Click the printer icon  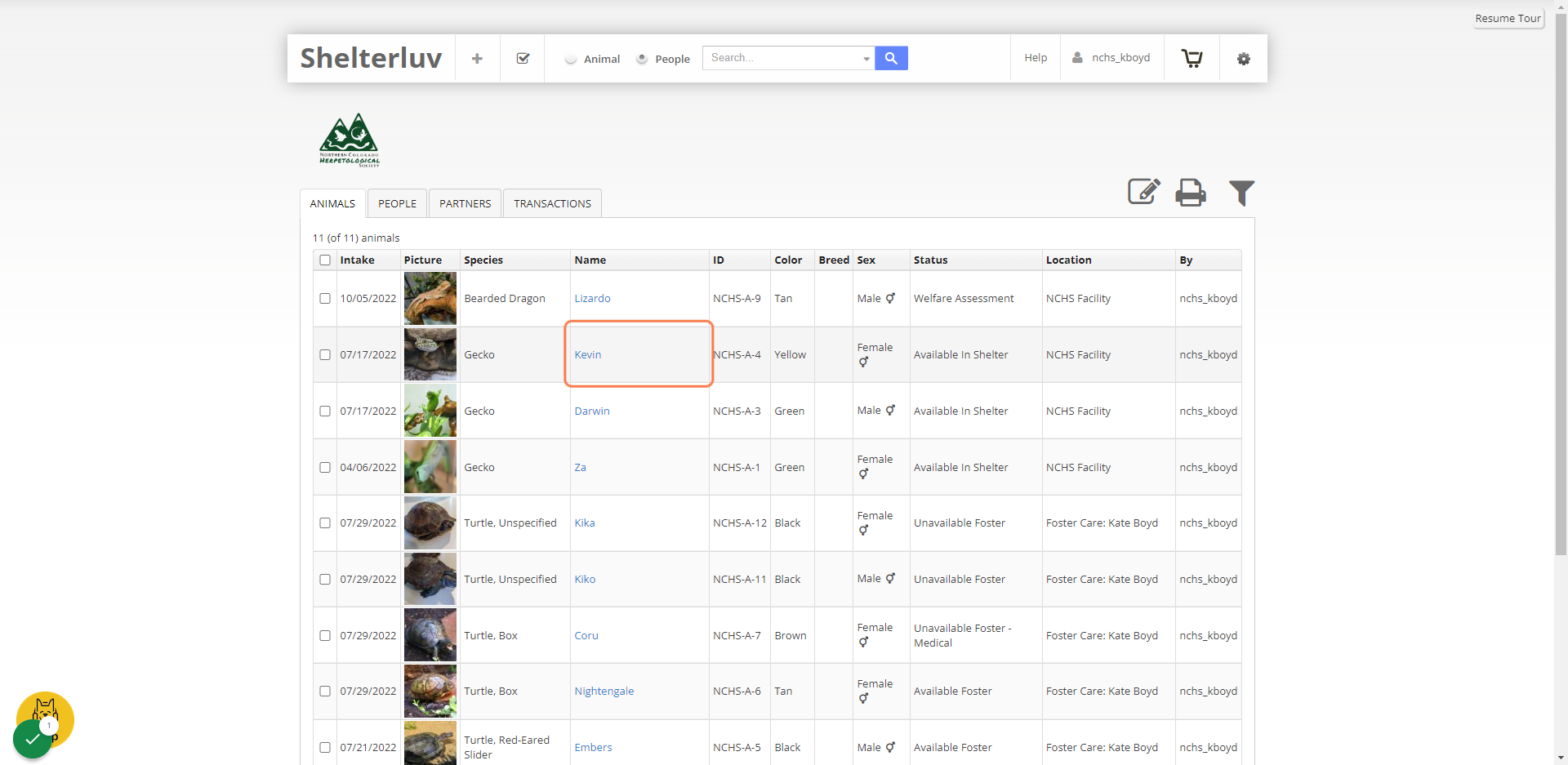[x=1191, y=193]
